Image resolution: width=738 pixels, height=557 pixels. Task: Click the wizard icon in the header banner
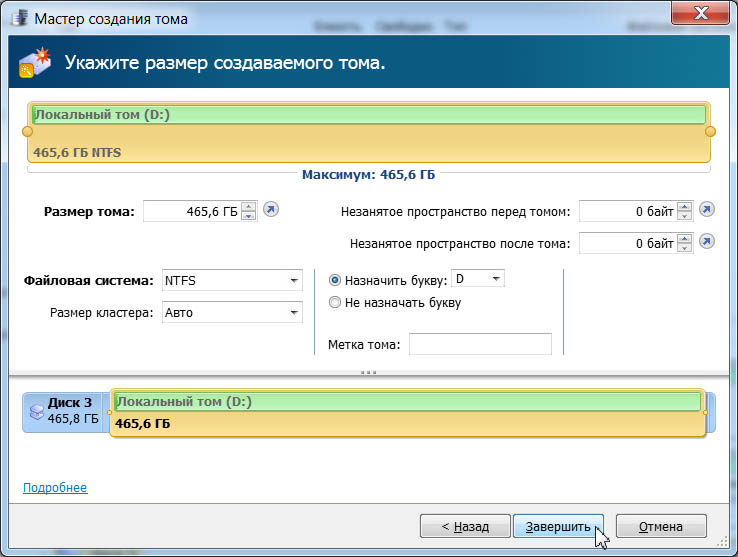[35, 64]
